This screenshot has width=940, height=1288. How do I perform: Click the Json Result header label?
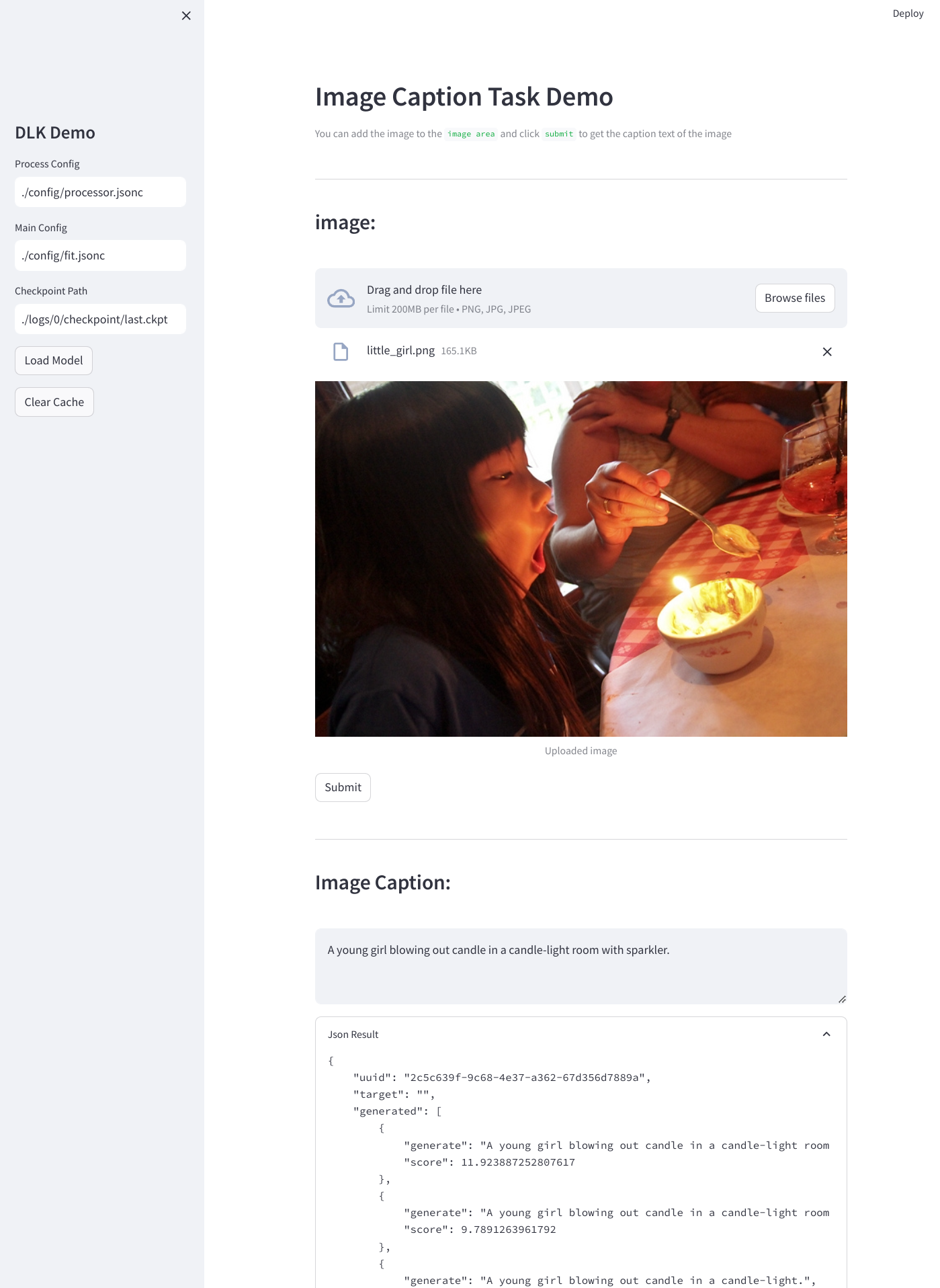pos(353,1035)
